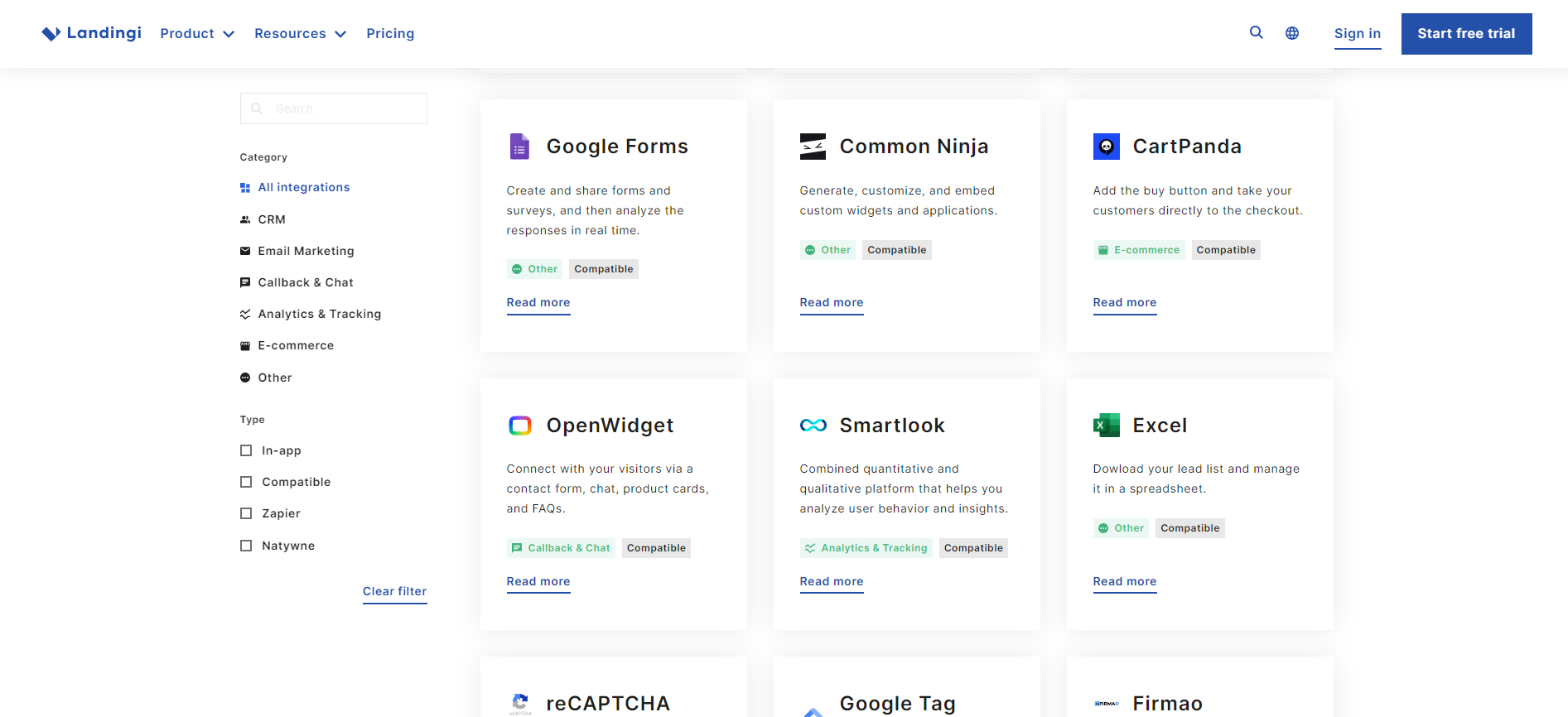Check the Compatible type checkbox
The image size is (1568, 717).
pos(246,482)
